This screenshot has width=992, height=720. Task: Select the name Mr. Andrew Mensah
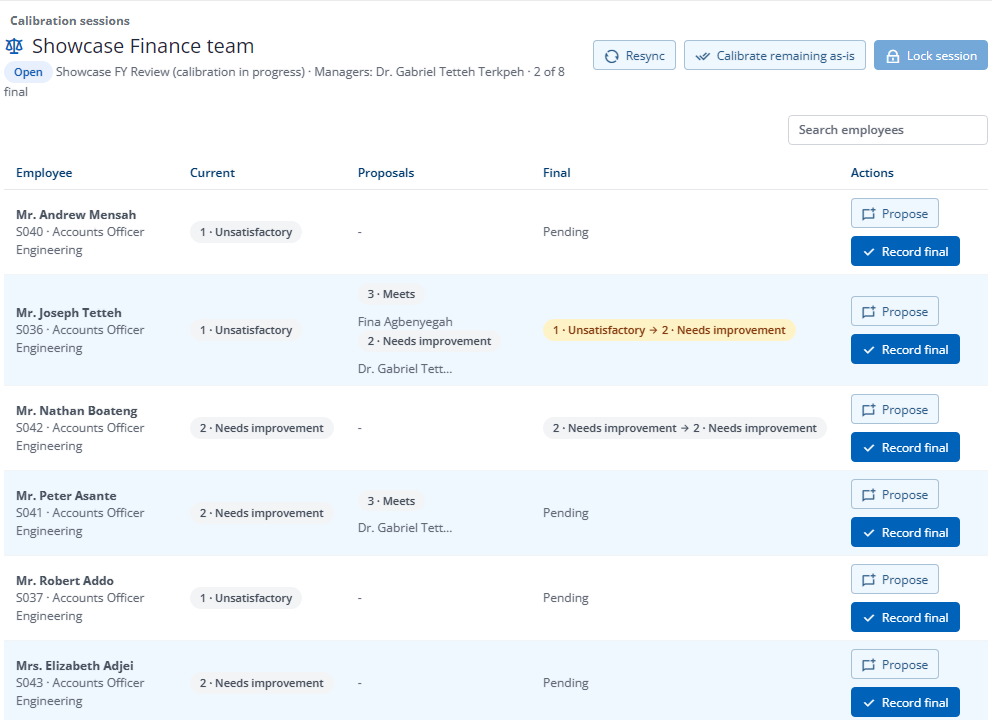[76, 214]
